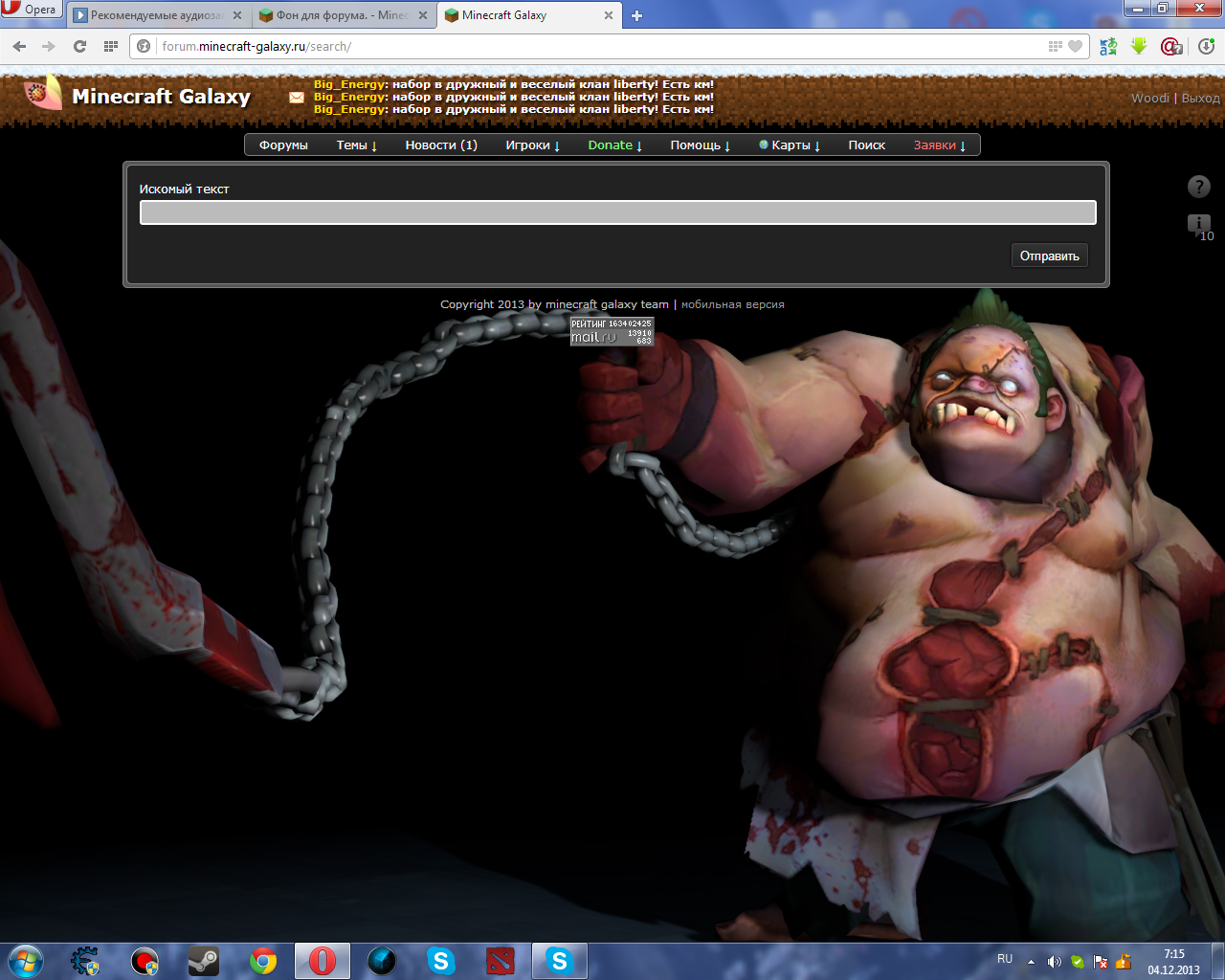Open the Action Center flag icon
Screen dimensions: 1225x980
[x=1101, y=962]
